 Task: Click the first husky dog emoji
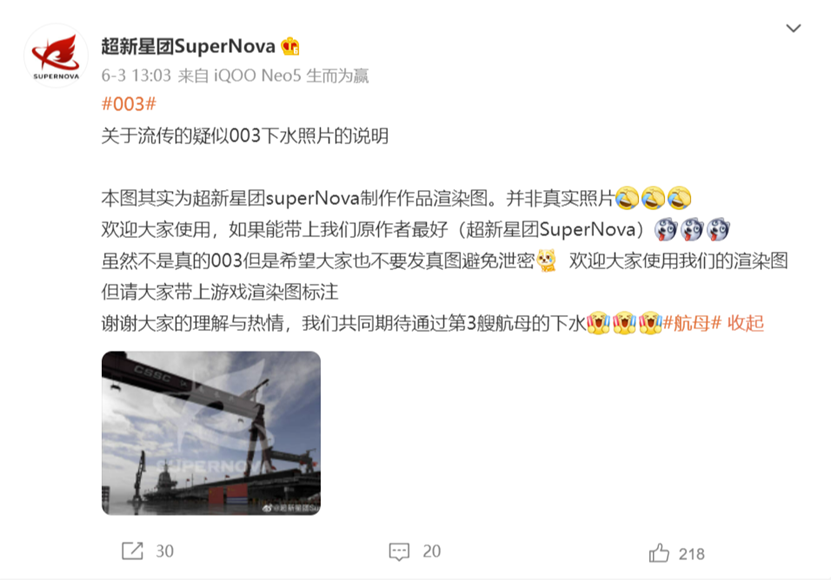tap(666, 229)
